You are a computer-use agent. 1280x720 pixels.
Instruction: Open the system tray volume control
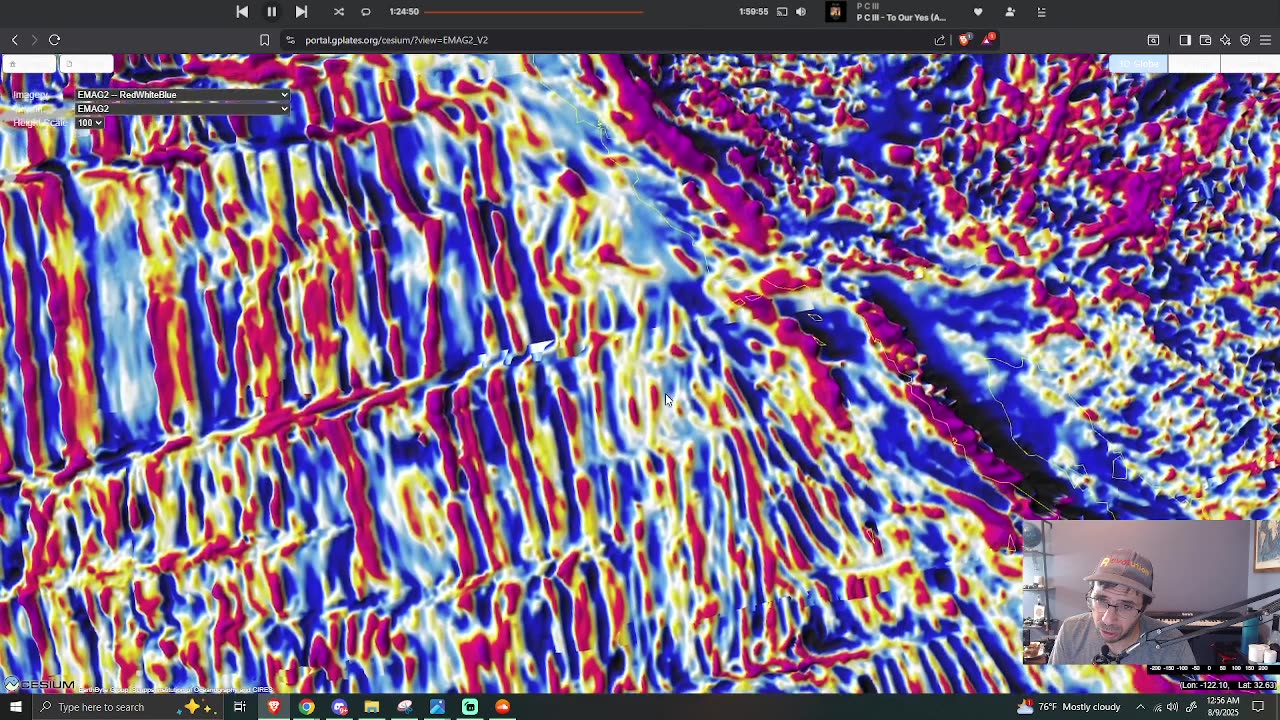pyautogui.click(x=1172, y=707)
